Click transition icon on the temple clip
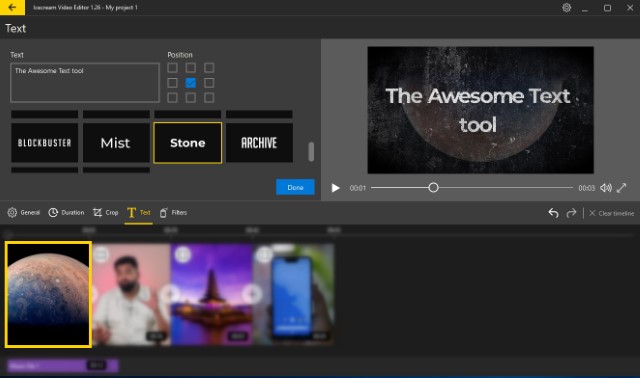Viewport: 640px width, 378px height. click(182, 254)
